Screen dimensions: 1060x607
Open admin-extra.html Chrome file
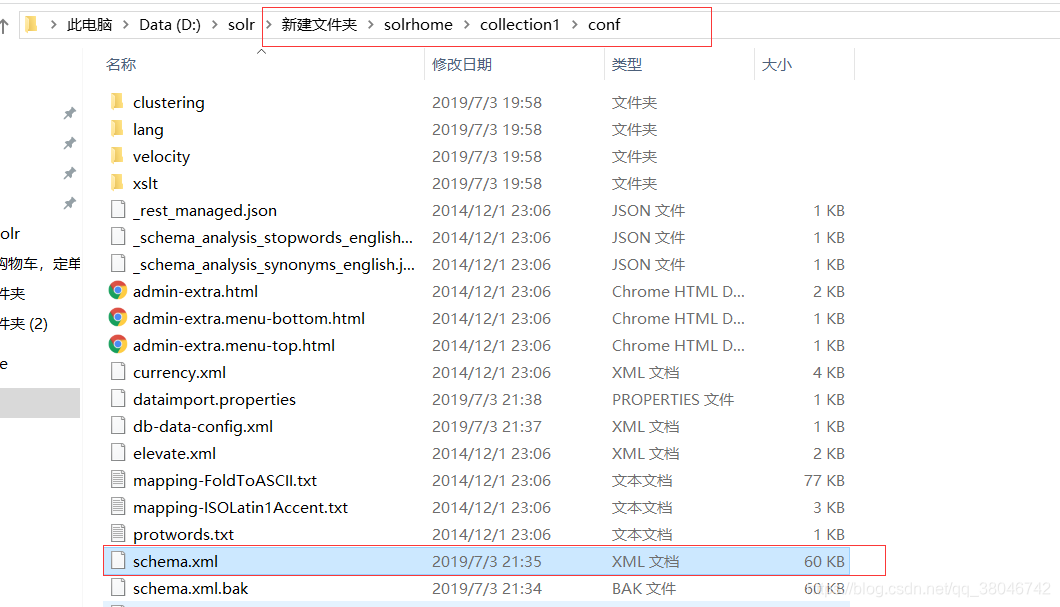(195, 290)
